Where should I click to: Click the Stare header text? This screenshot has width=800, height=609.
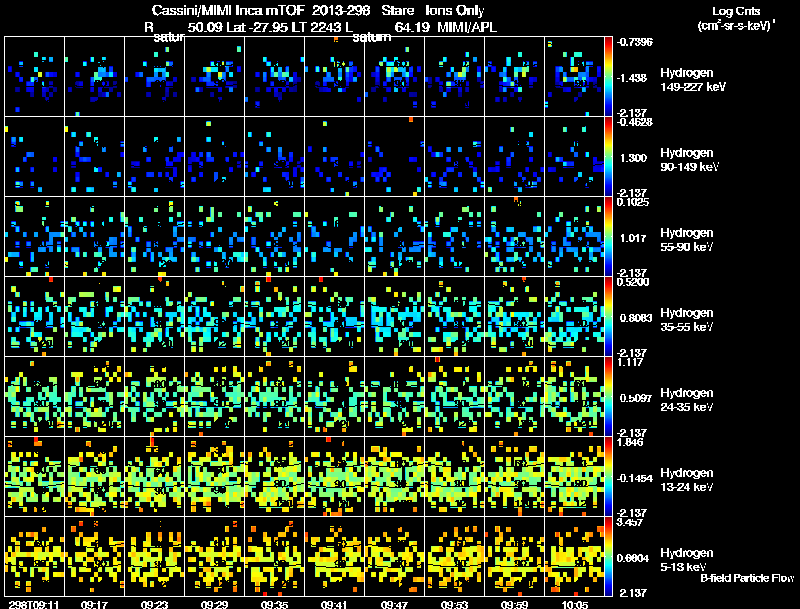point(397,10)
